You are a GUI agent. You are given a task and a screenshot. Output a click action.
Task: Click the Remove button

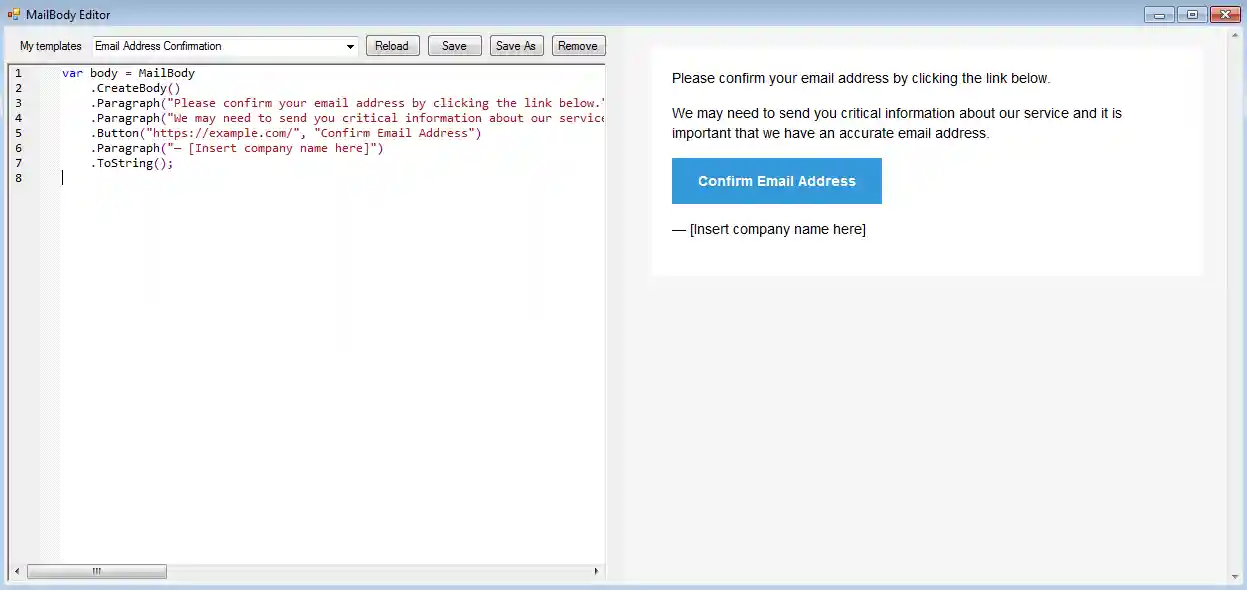(578, 46)
